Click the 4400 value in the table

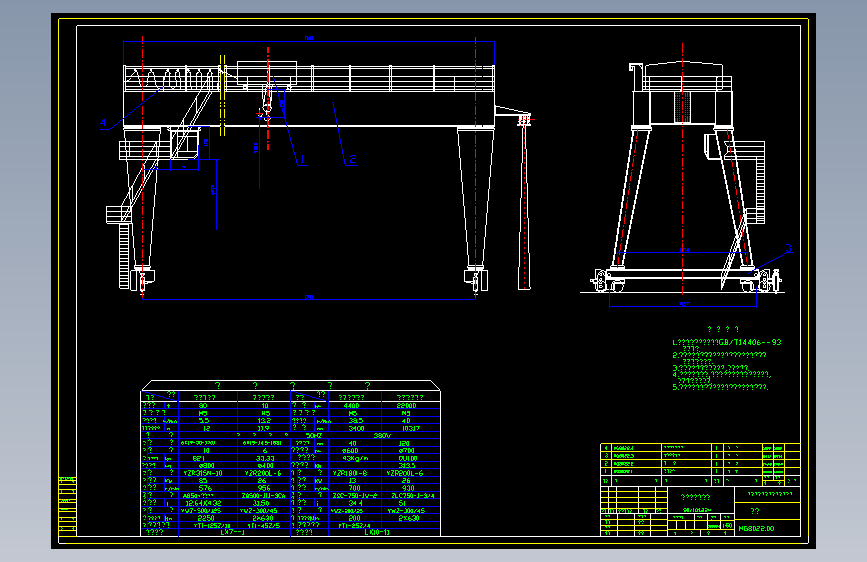(351, 405)
